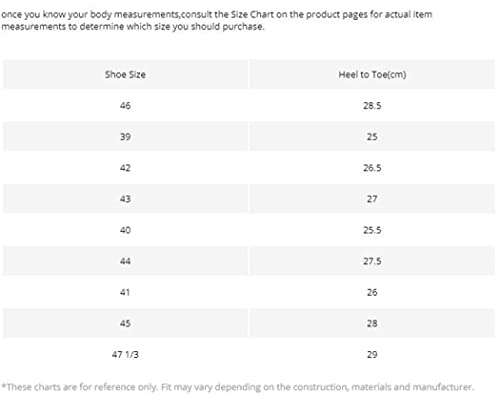Viewport: 500px width, 396px height.
Task: Click the 28 heel to toe value
Action: pos(372,323)
